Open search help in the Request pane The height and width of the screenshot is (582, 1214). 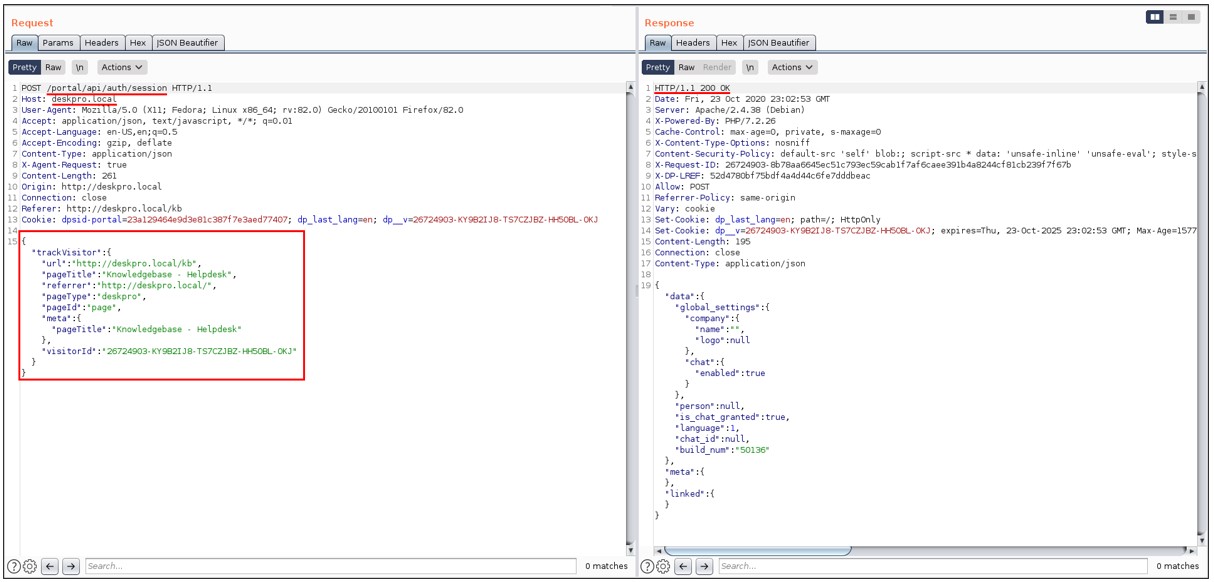click(14, 566)
